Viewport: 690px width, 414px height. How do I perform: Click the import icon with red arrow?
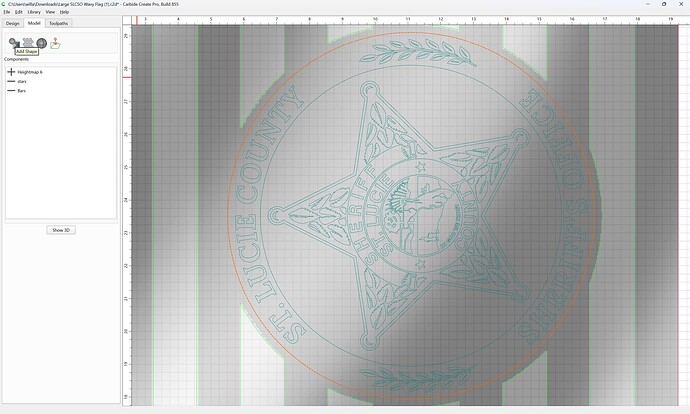(x=55, y=43)
